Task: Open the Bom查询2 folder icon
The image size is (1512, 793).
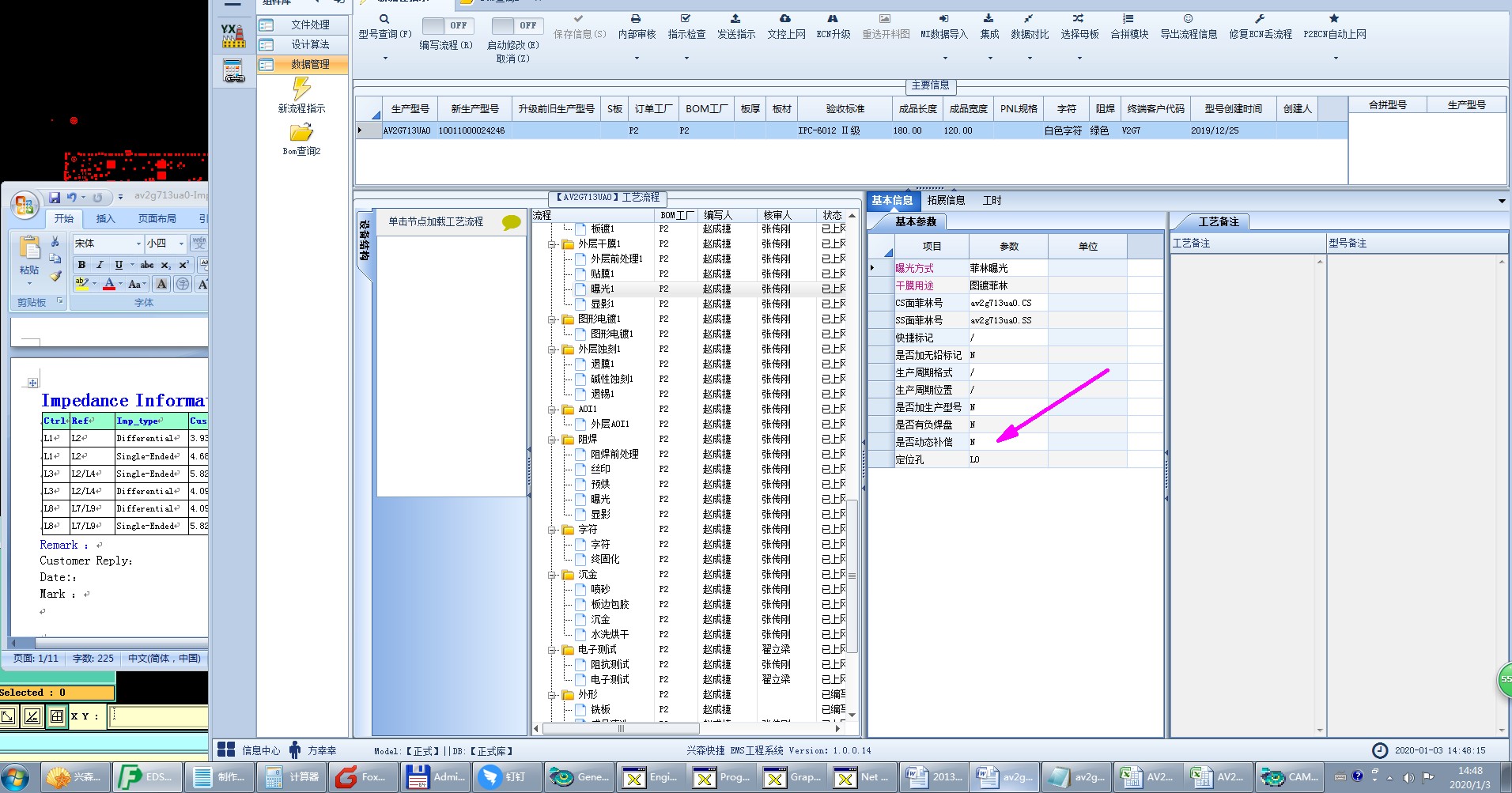Action: click(x=301, y=132)
